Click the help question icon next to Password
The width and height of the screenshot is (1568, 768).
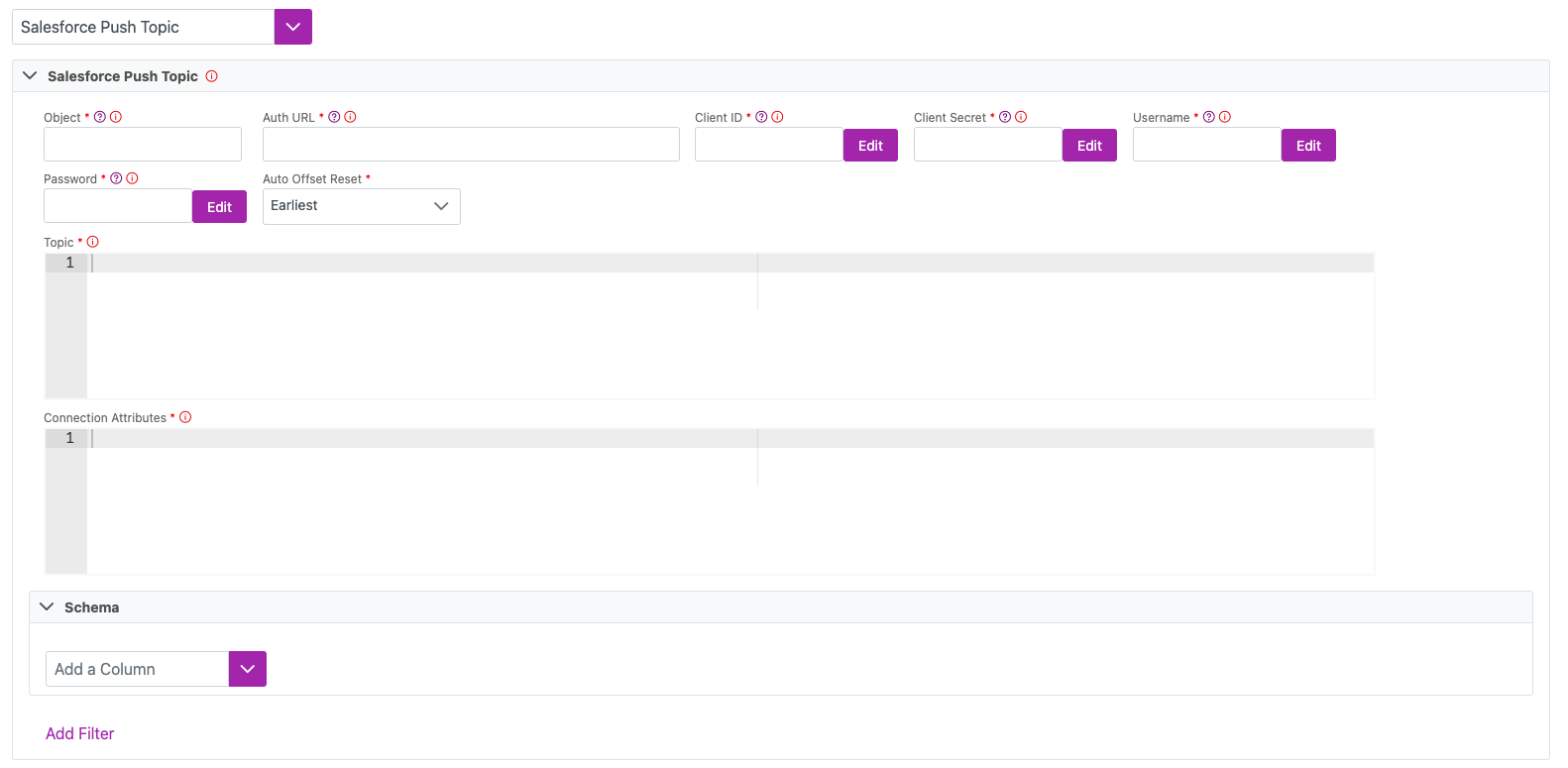[x=117, y=178]
